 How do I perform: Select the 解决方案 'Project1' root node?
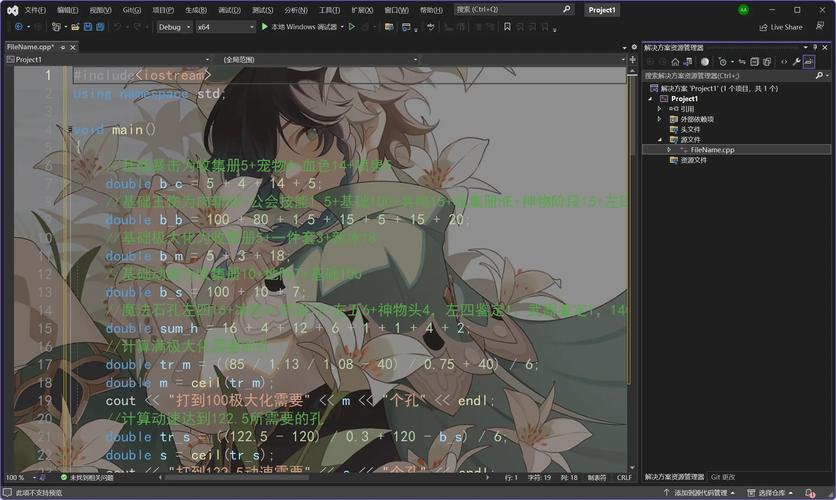(x=713, y=88)
